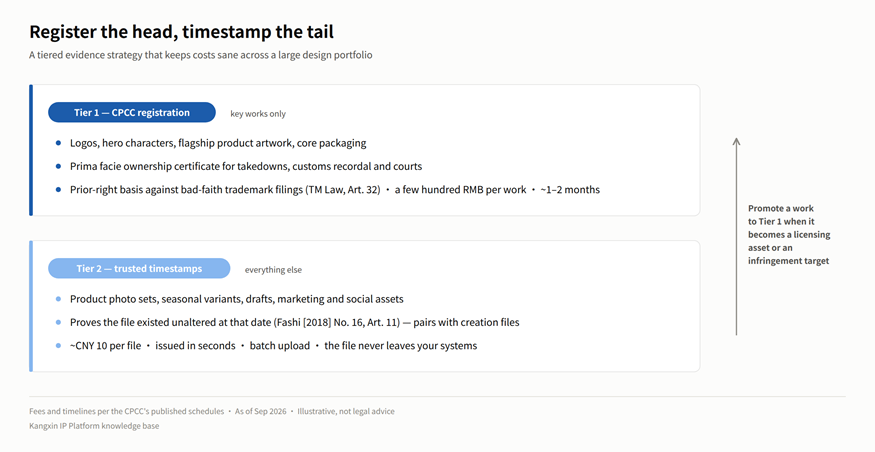Click the subtitle about tiered evidence strategy
Screen dimensions: 875x452
pos(200,55)
